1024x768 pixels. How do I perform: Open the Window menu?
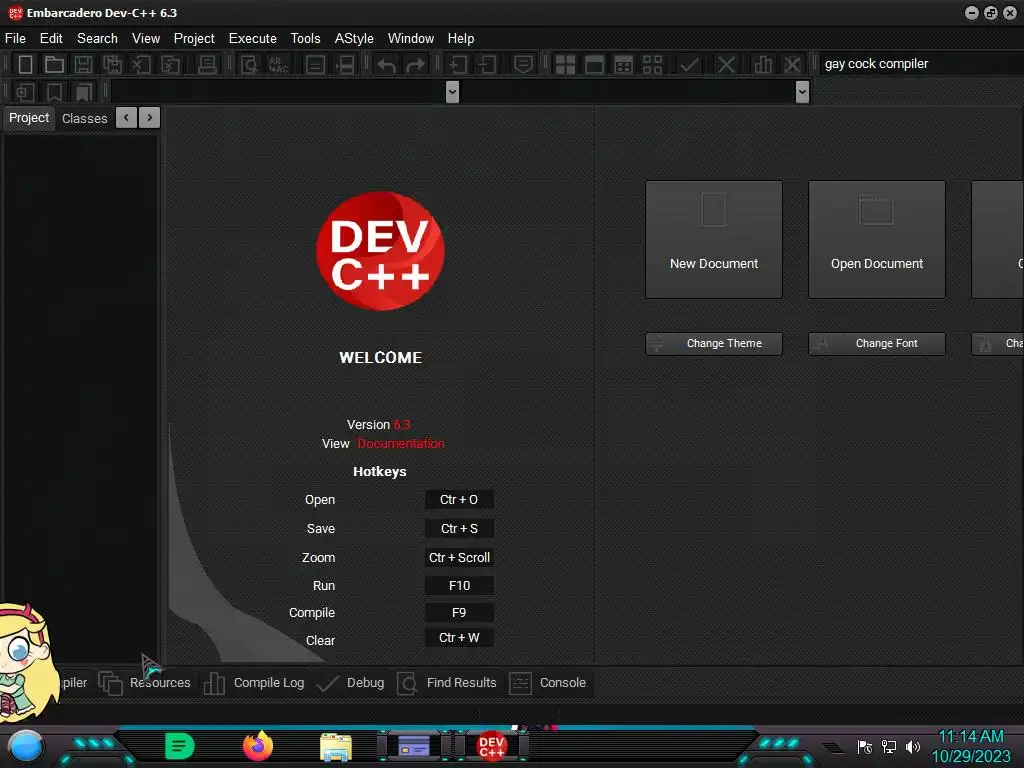coord(411,39)
